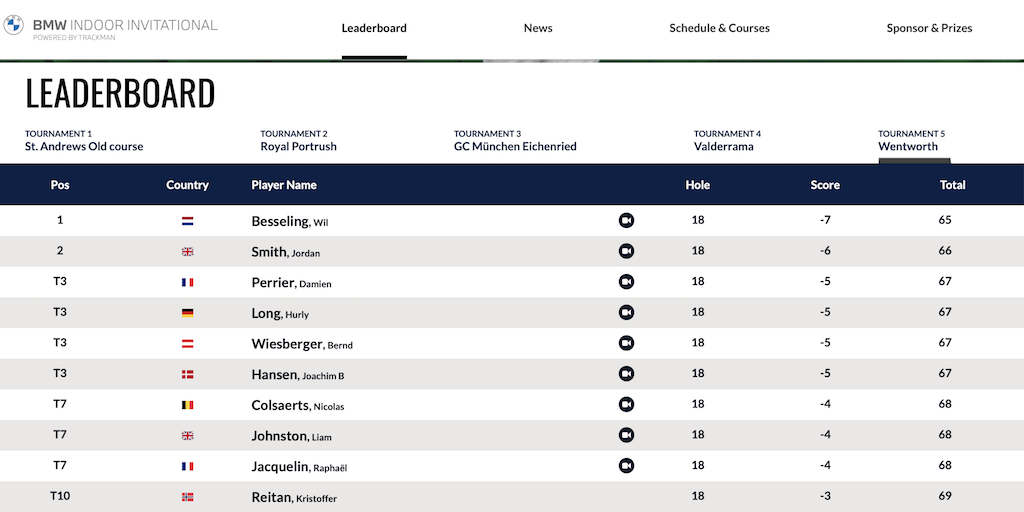The width and height of the screenshot is (1024, 512).
Task: Click Colsaerts video camera icon
Action: pyautogui.click(x=627, y=405)
